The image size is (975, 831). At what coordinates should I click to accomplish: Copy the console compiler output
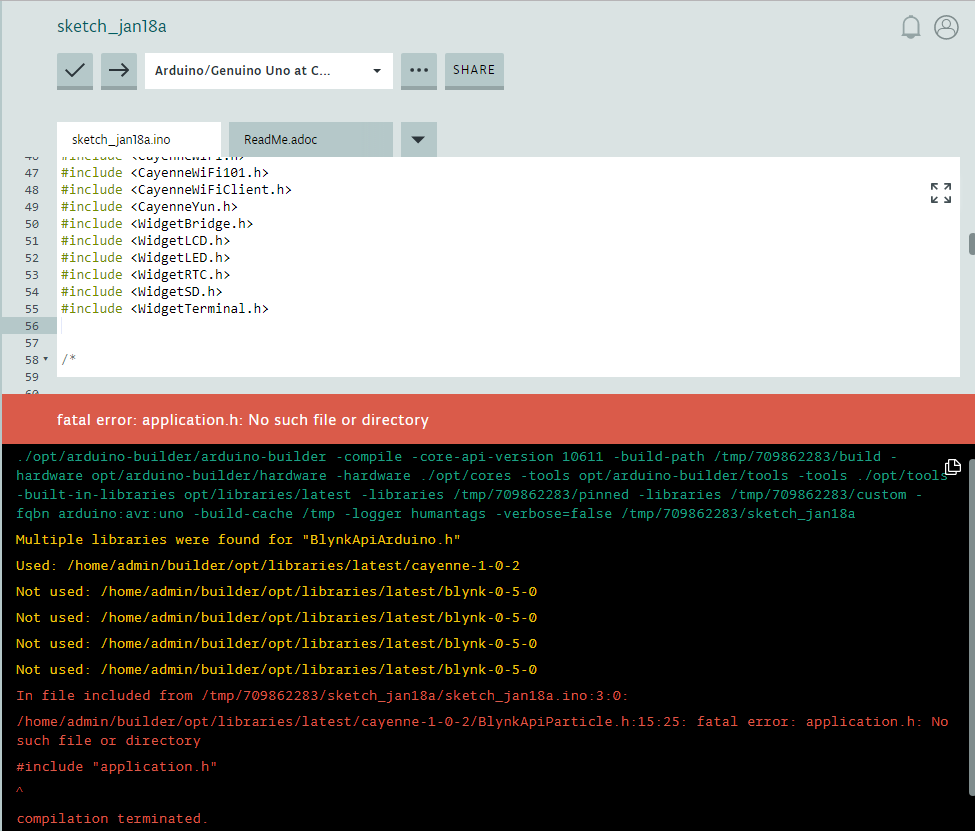tap(952, 466)
